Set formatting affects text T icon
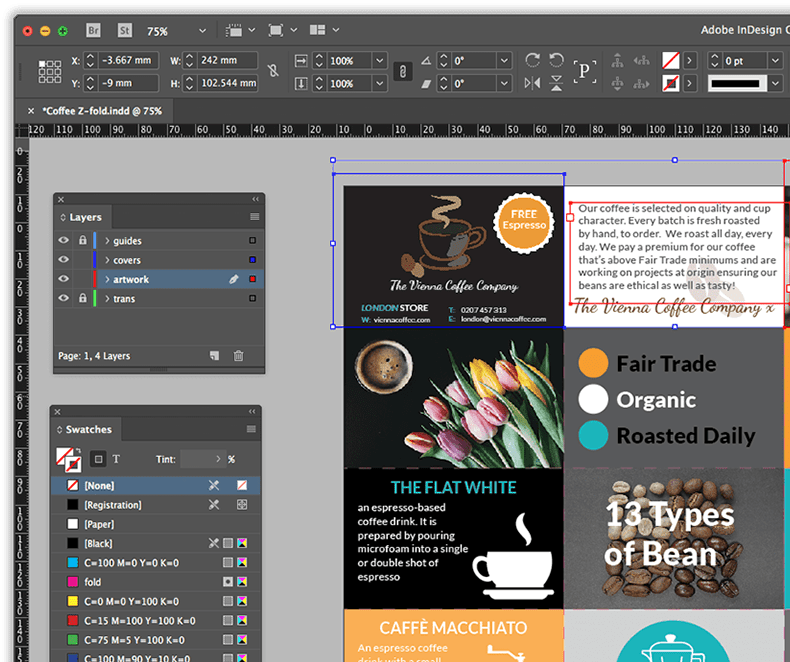790x662 pixels. (x=116, y=459)
